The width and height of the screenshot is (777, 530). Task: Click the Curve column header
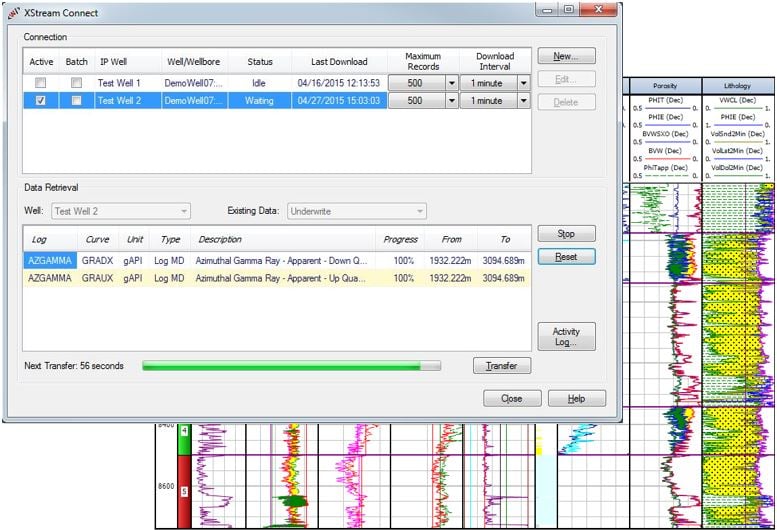click(98, 239)
